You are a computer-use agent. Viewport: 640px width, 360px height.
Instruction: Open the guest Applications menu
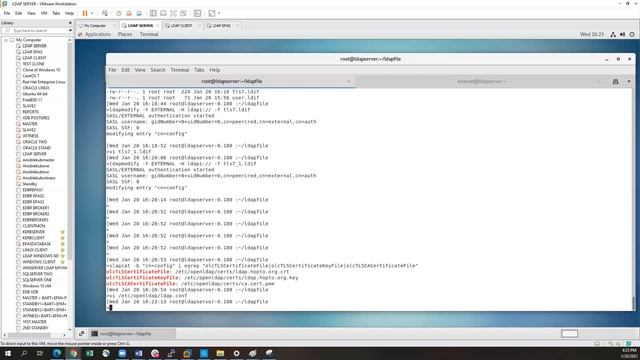click(x=98, y=34)
